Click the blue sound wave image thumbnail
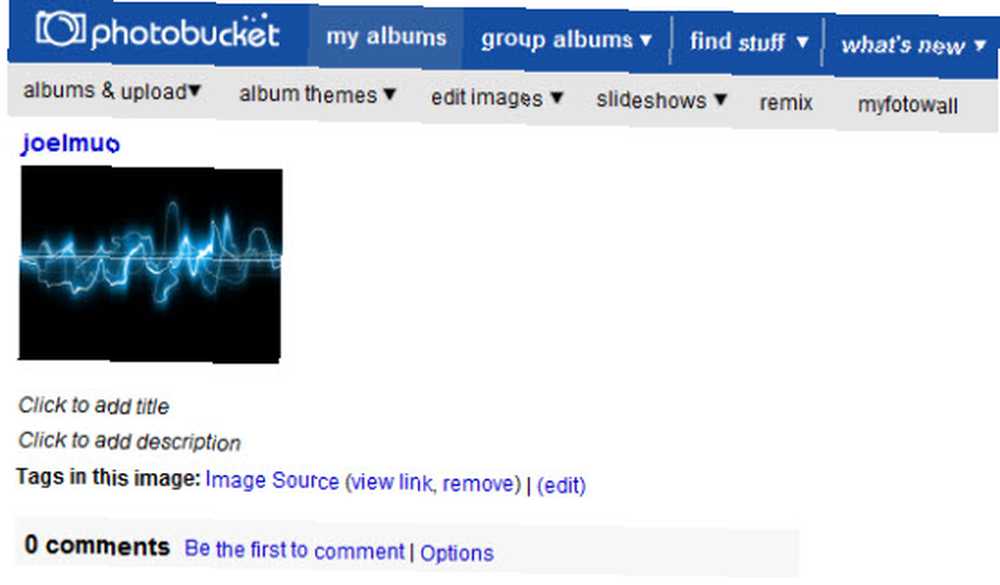 151,264
